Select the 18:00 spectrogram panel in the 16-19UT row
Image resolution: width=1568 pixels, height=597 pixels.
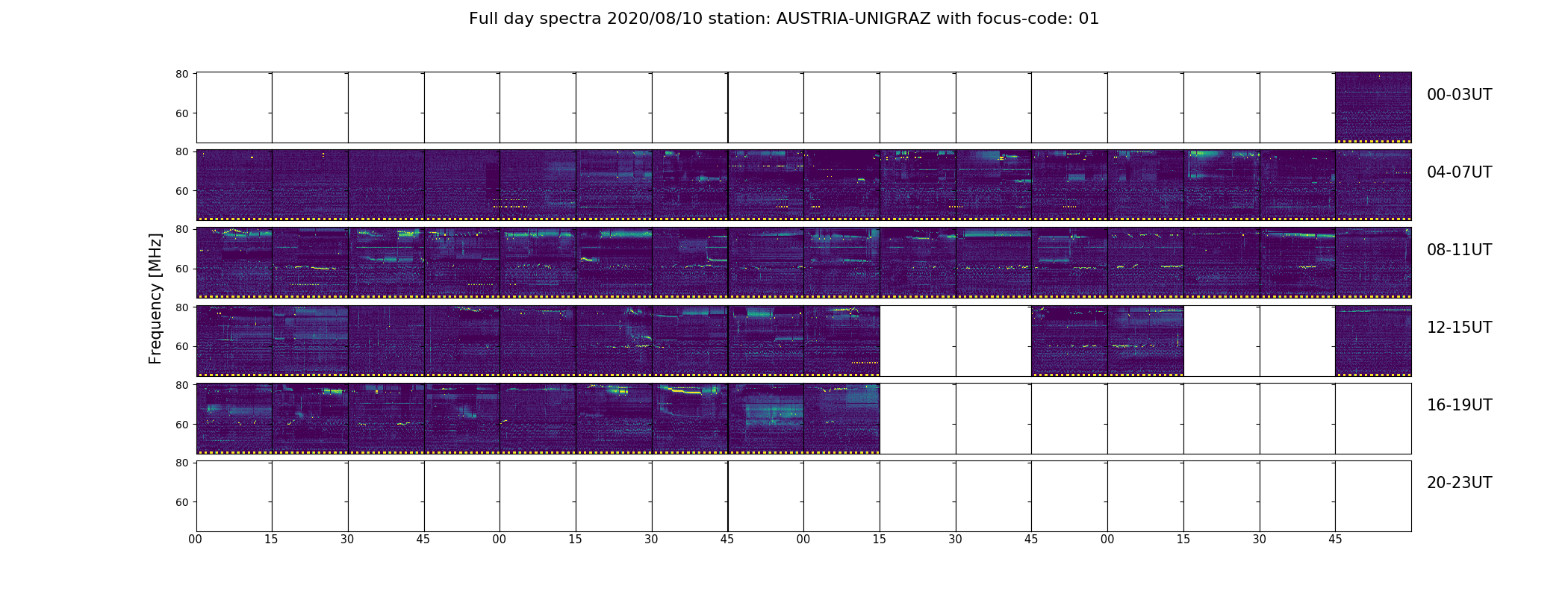841,419
